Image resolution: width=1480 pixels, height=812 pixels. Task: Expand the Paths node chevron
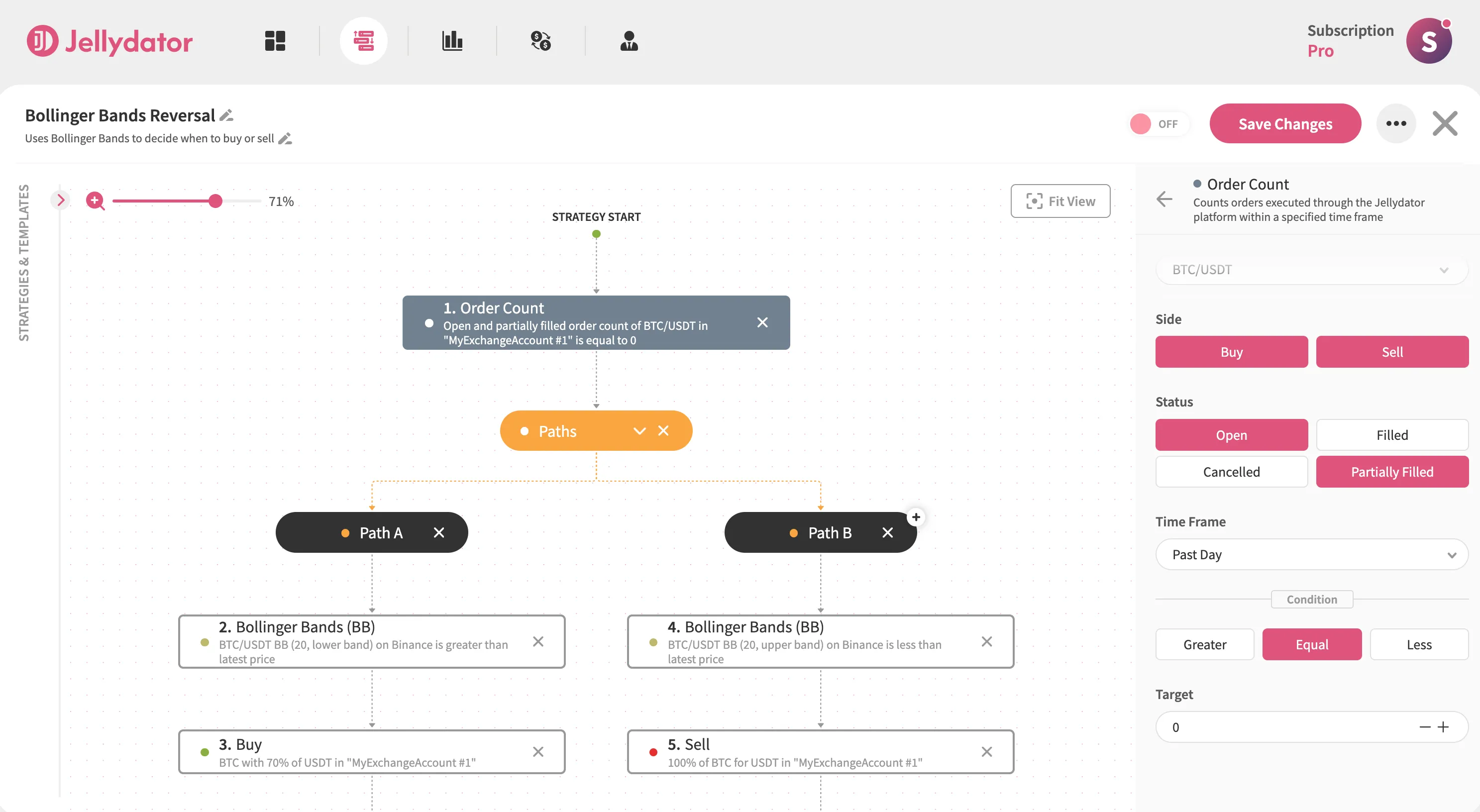click(639, 431)
